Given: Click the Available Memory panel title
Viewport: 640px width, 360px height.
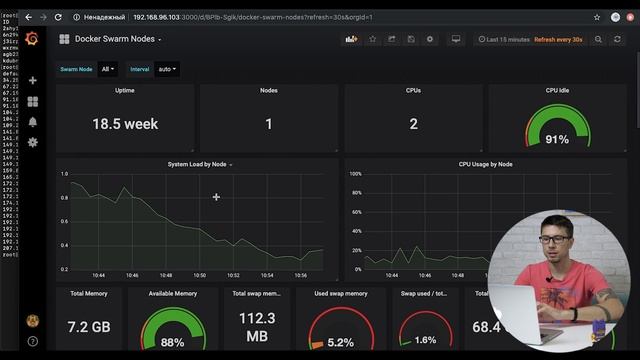Looking at the screenshot, I should (x=173, y=293).
